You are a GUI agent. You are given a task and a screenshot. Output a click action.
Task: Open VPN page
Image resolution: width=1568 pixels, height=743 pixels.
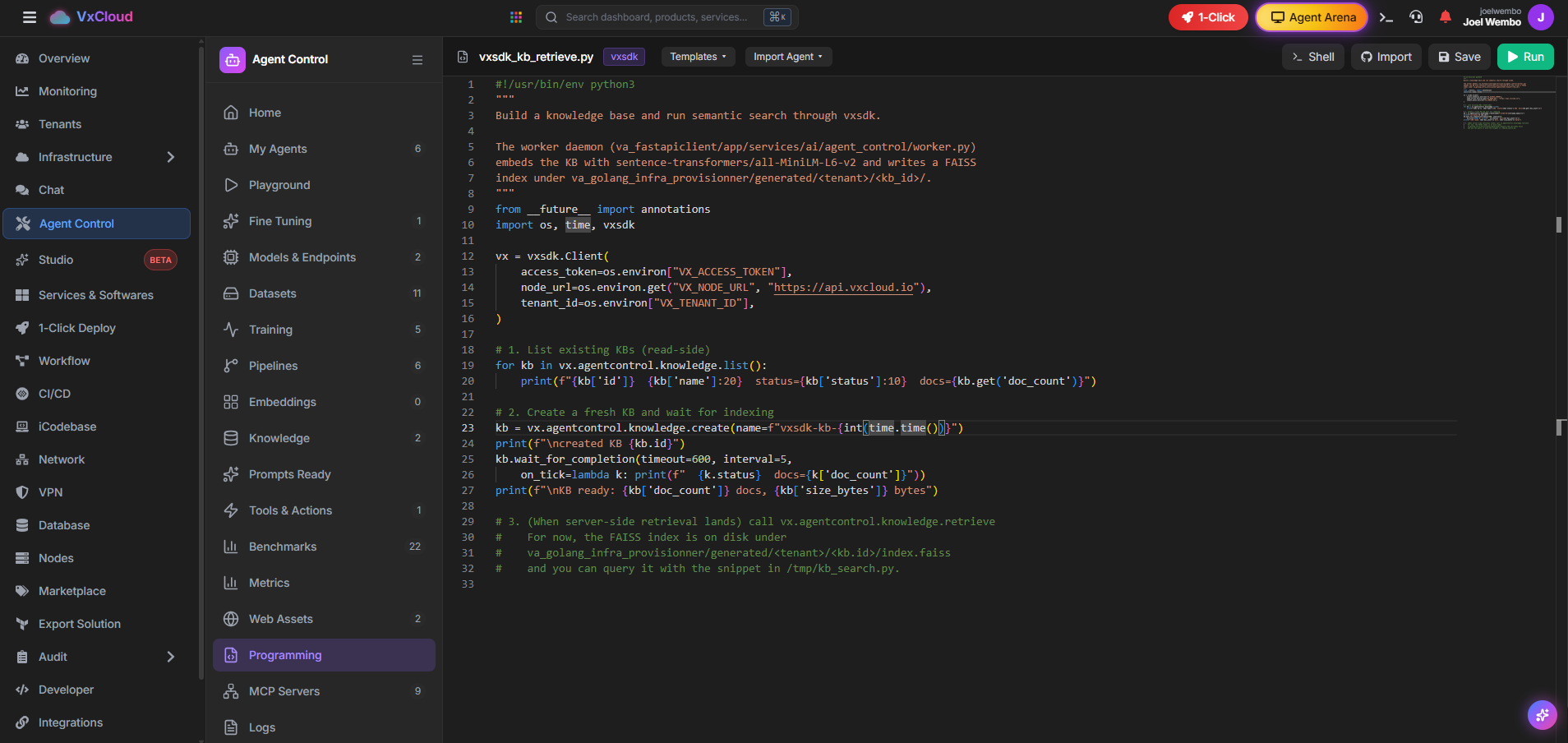pos(99,492)
